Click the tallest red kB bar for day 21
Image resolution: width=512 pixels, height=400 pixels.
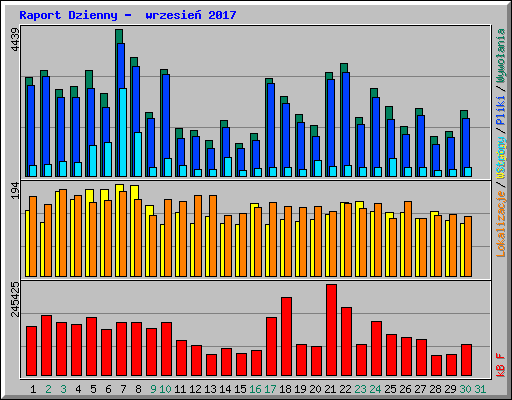[332, 330]
